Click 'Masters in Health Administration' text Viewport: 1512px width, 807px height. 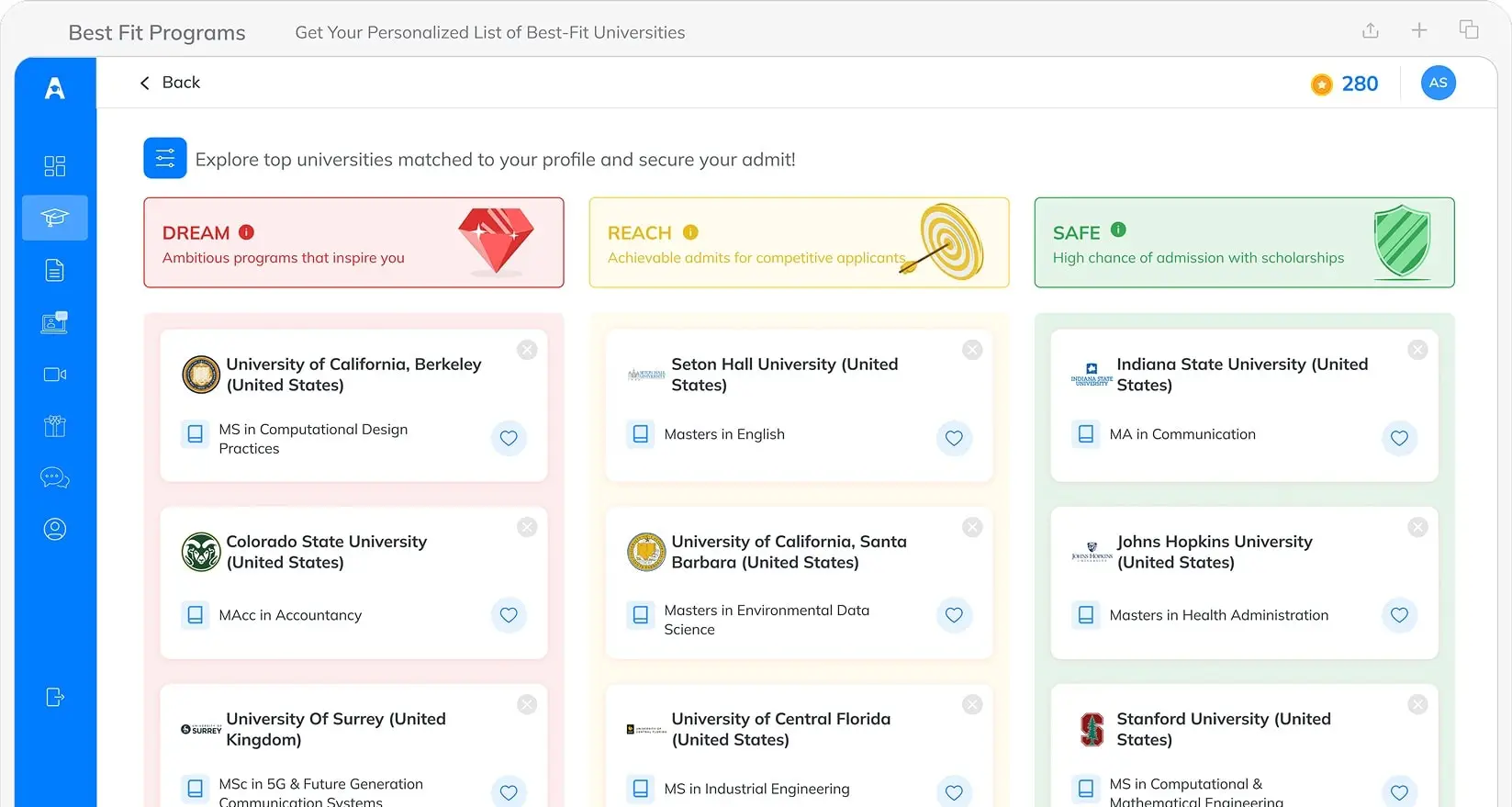coord(1219,615)
